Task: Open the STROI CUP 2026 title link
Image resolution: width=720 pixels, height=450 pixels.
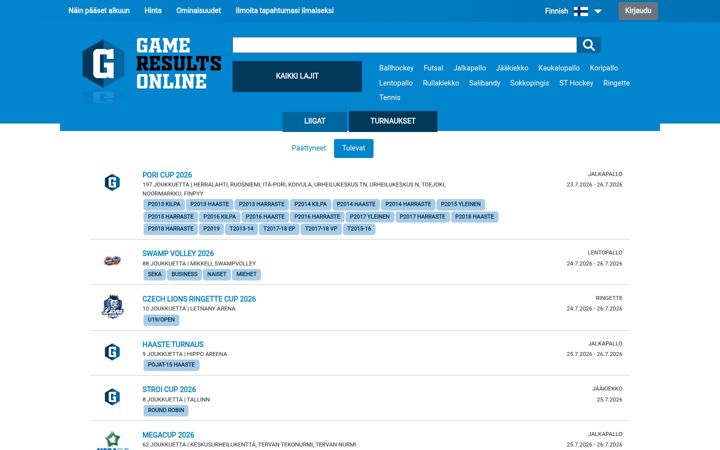Action: (169, 389)
